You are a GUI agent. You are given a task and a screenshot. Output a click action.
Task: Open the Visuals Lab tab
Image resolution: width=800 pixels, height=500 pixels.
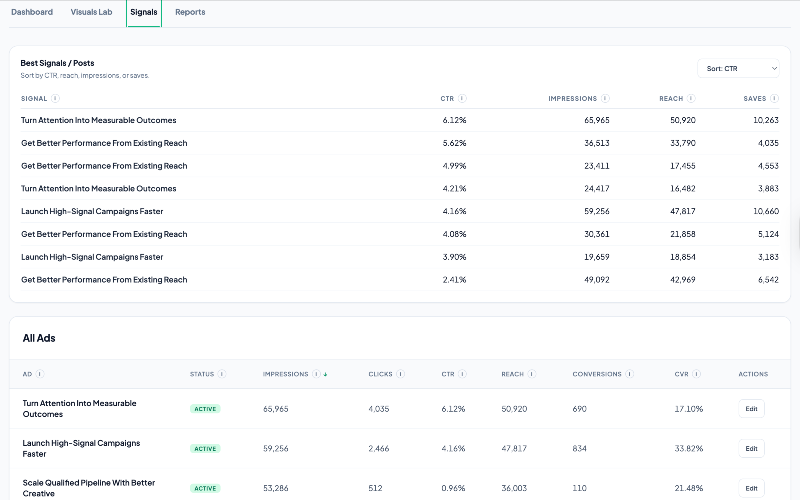point(91,12)
